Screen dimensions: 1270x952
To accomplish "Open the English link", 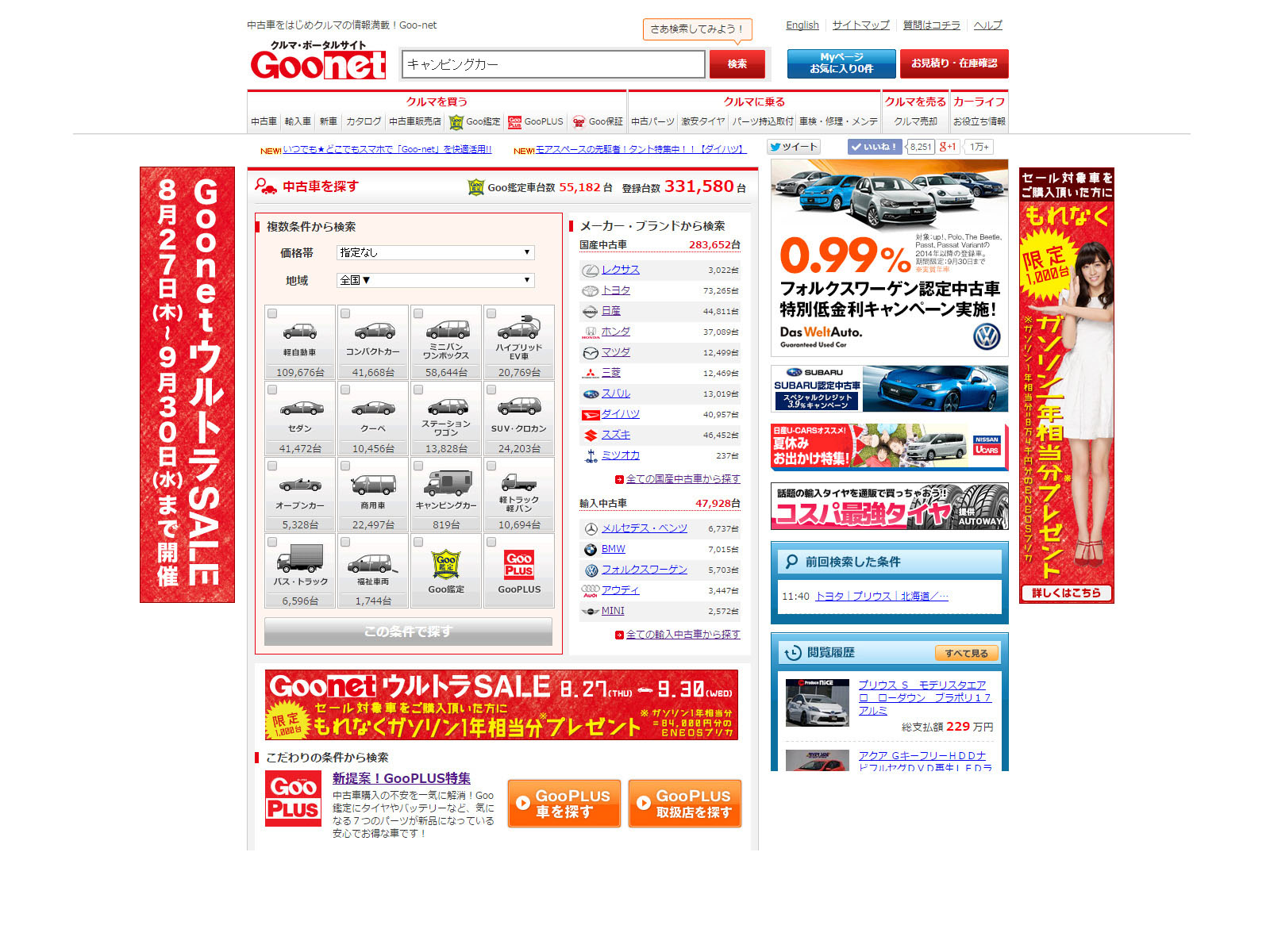I will pos(802,25).
